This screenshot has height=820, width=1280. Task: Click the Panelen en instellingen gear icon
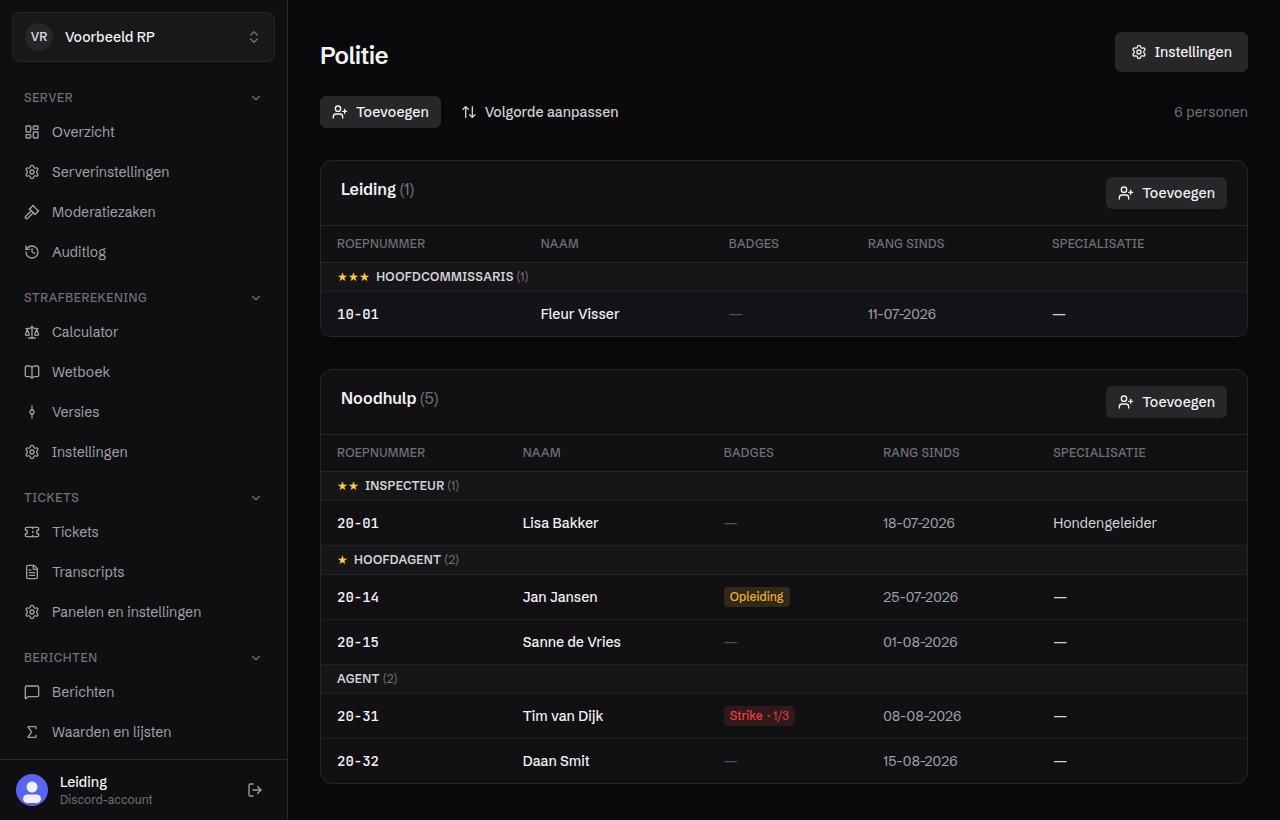pyautogui.click(x=32, y=612)
